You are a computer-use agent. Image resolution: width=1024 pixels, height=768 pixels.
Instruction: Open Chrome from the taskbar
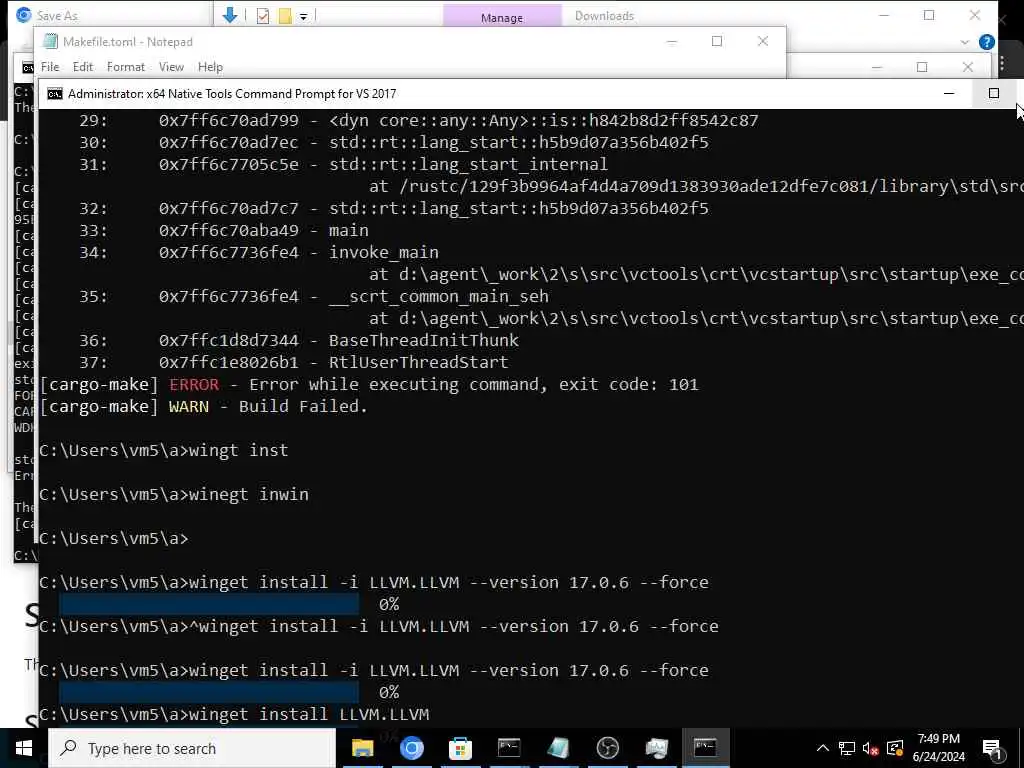(x=411, y=748)
